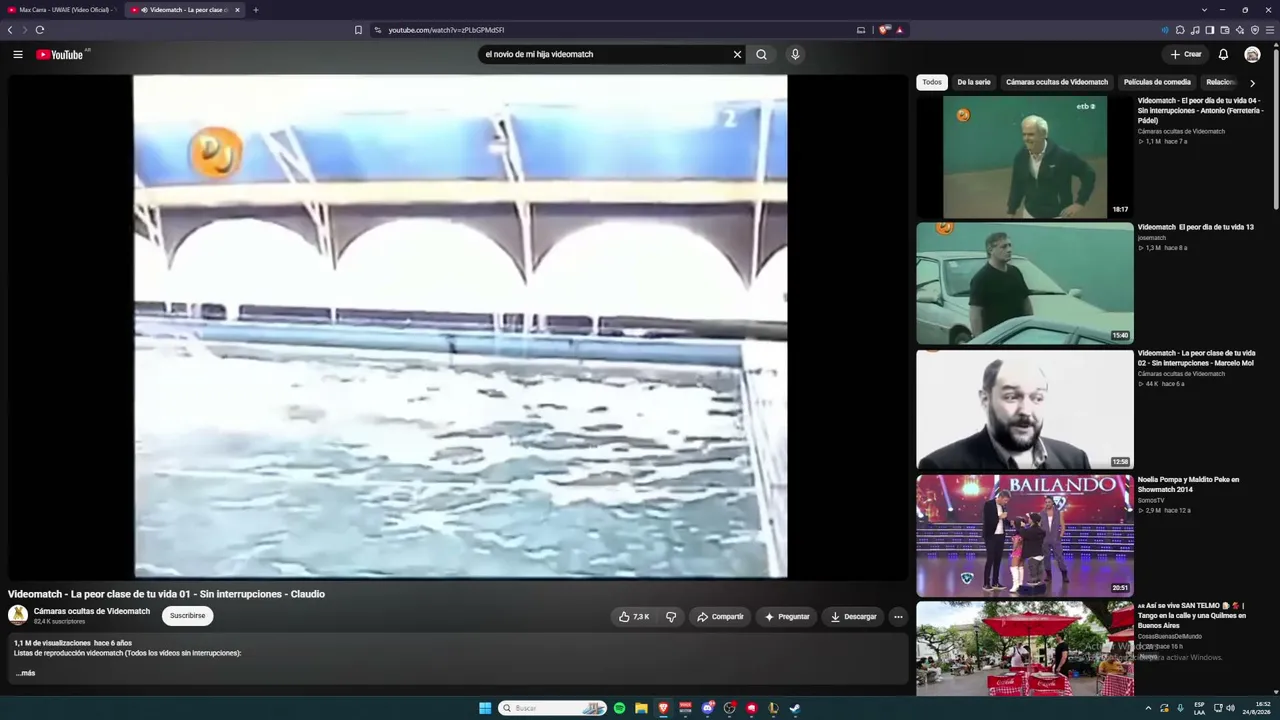Open the media control music note icon
The height and width of the screenshot is (720, 1280).
1195,30
